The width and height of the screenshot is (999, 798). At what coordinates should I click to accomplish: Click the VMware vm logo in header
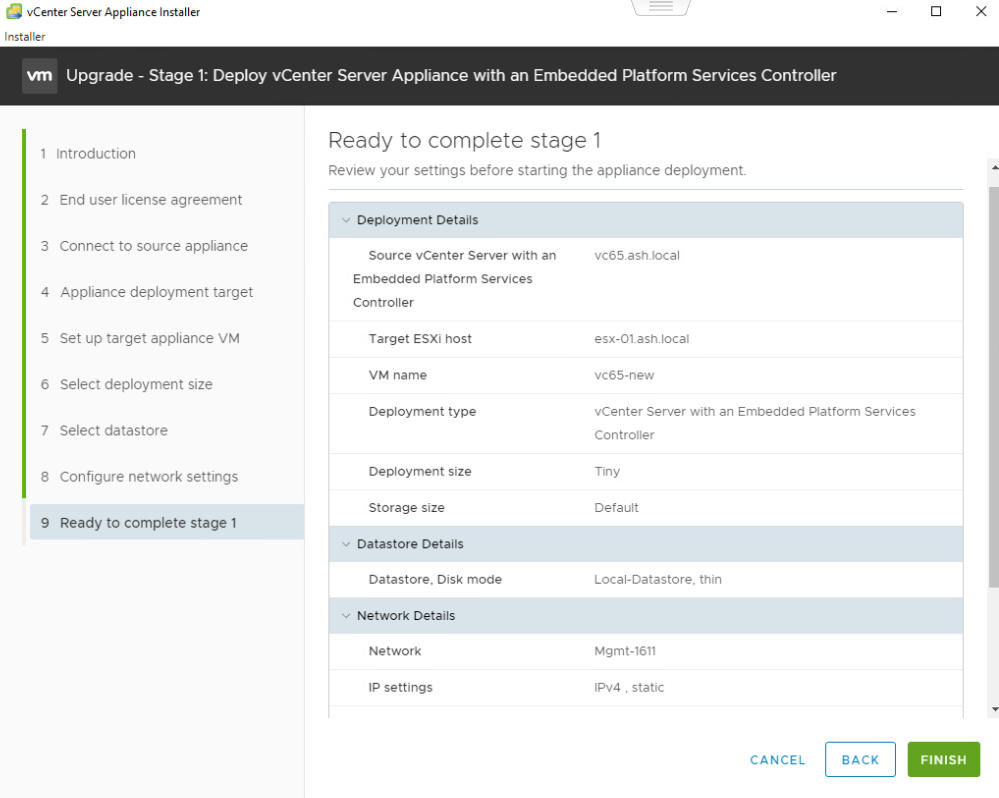(x=40, y=76)
